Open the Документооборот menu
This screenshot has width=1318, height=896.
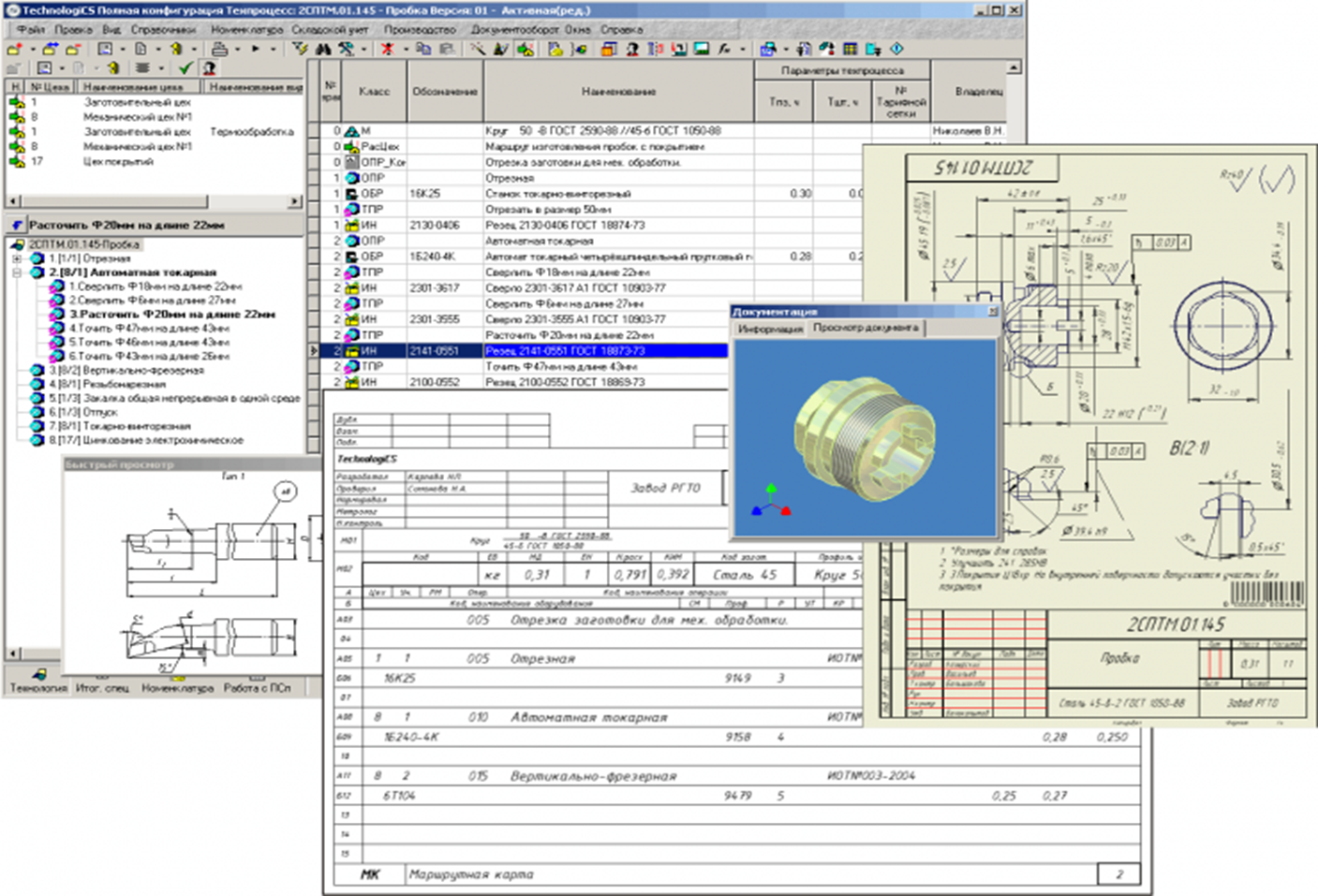coord(517,29)
